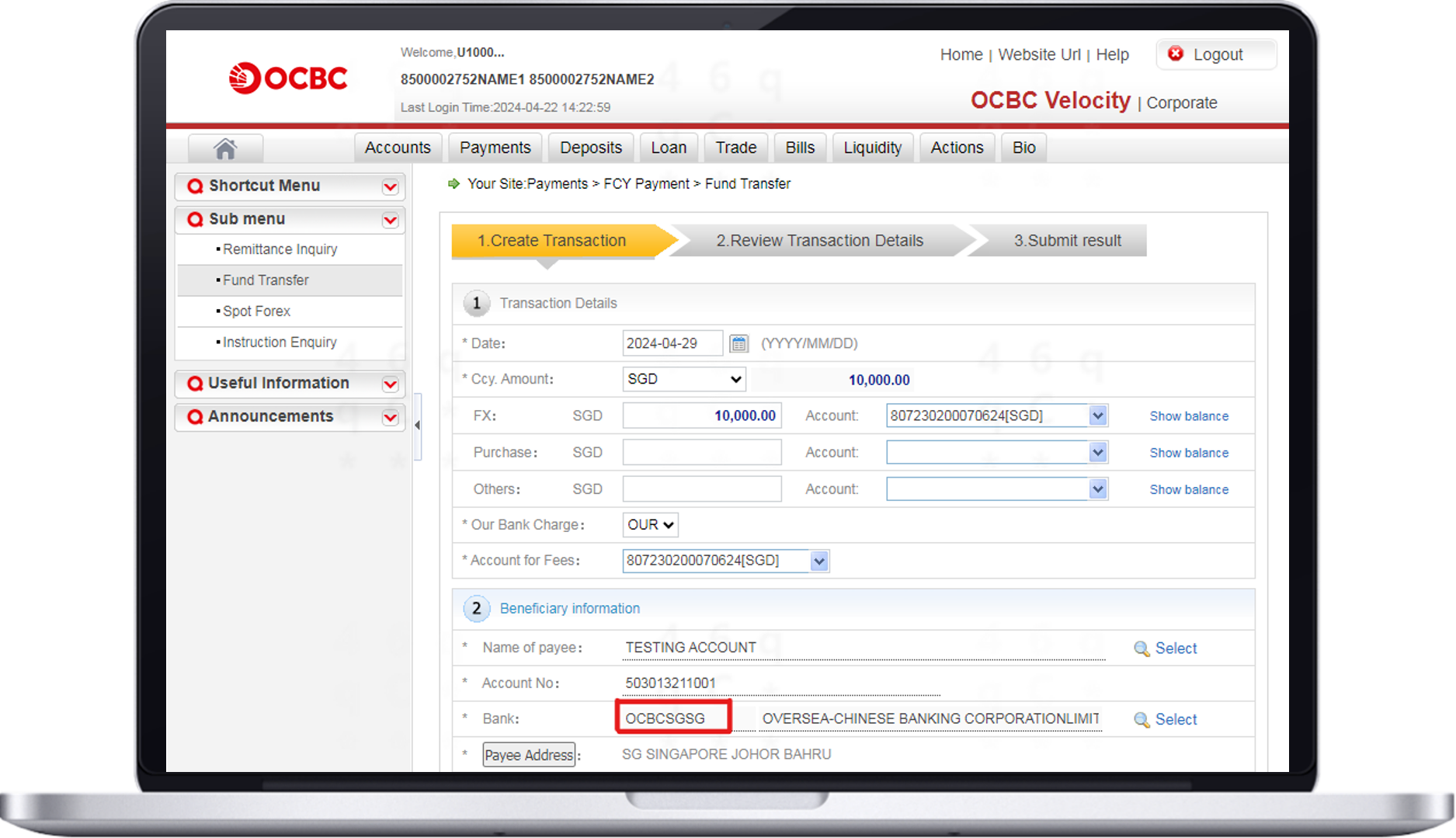The image size is (1456, 838).
Task: Collapse the left sidebar with the arrow handle
Action: coord(418,426)
